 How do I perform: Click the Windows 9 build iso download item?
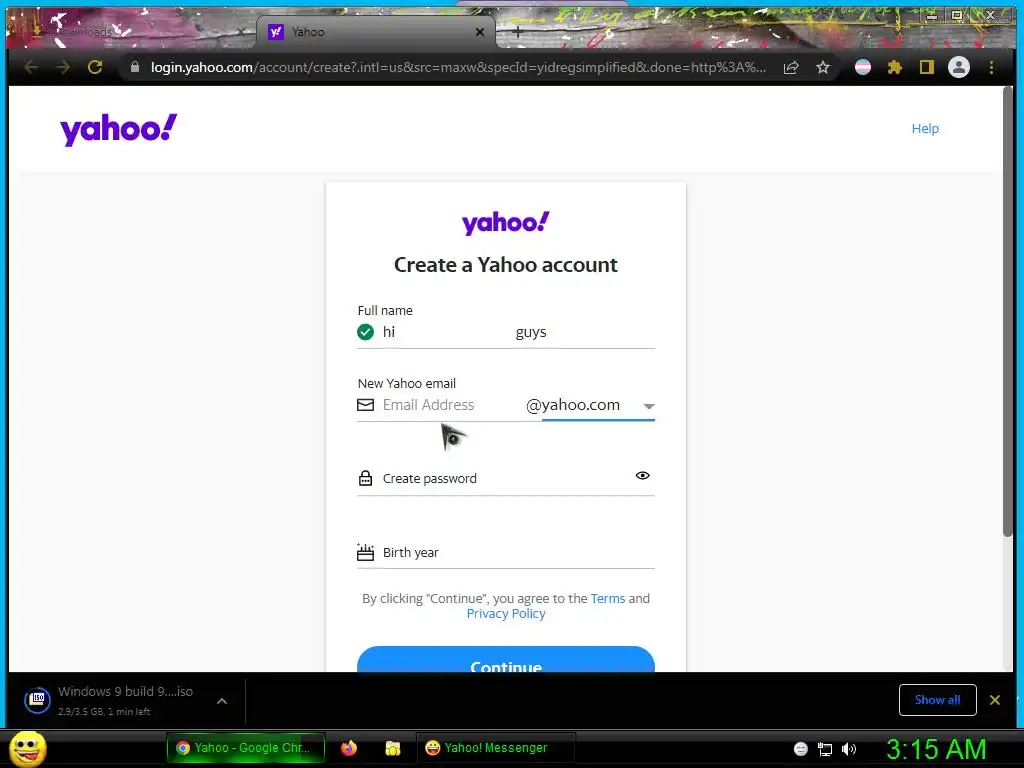(x=125, y=700)
